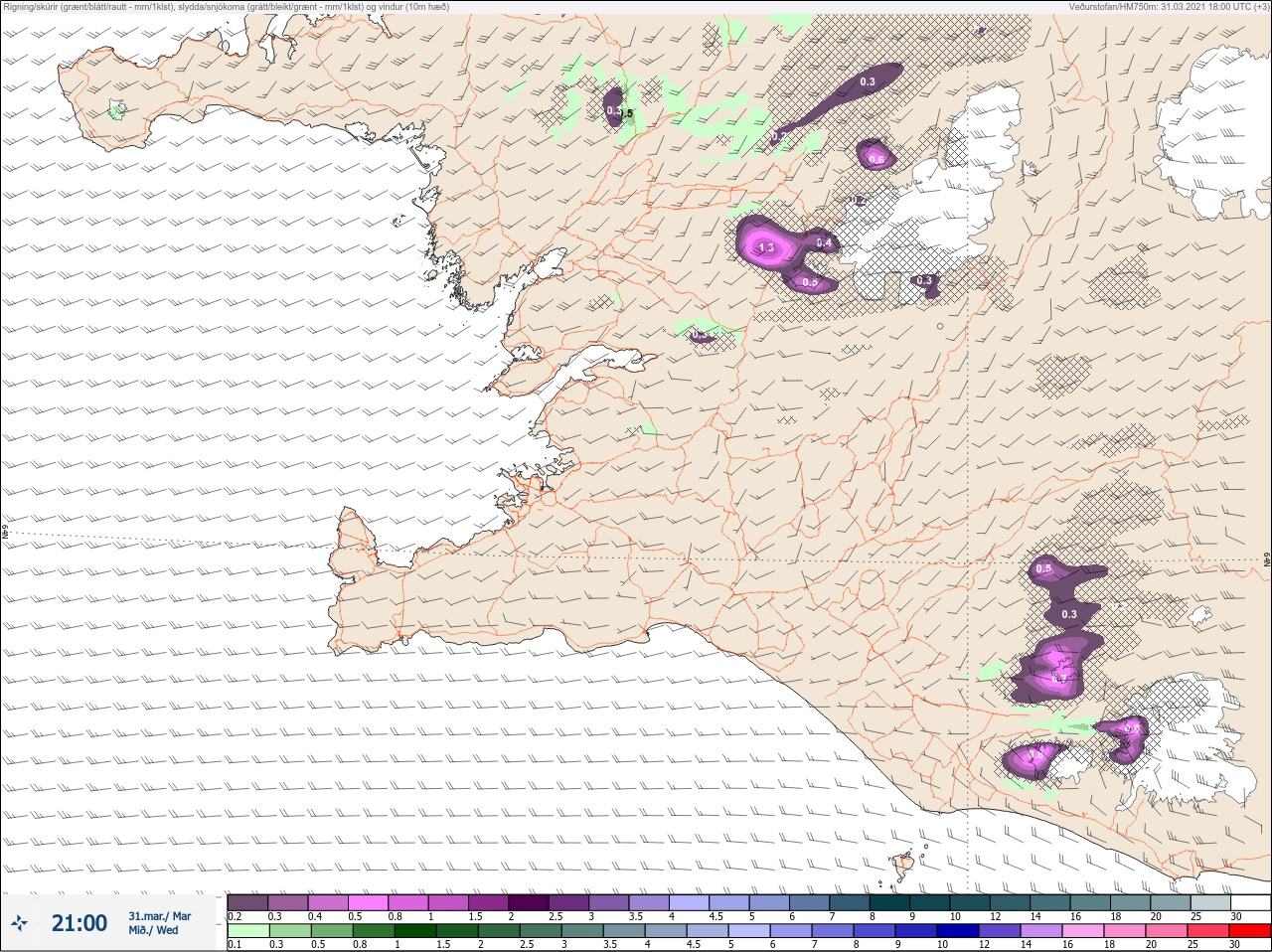The height and width of the screenshot is (952, 1272).
Task: Click the "Veðurstofan/HM750m: 31.03.2021 18:00 UTC" label
Action: coord(1169,7)
